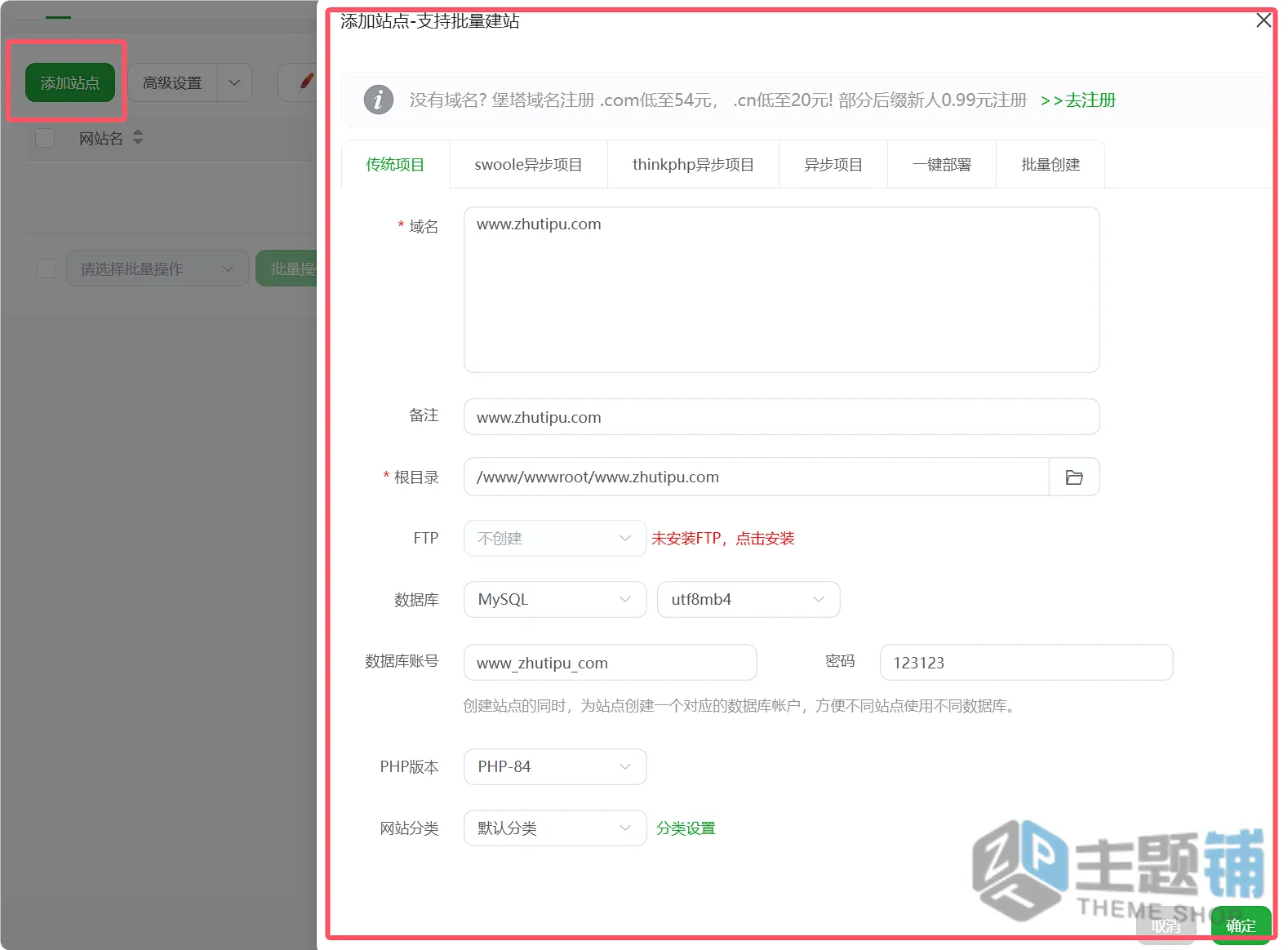Switch to the 异步项目 tab
Image resolution: width=1288 pixels, height=950 pixels.
833,165
